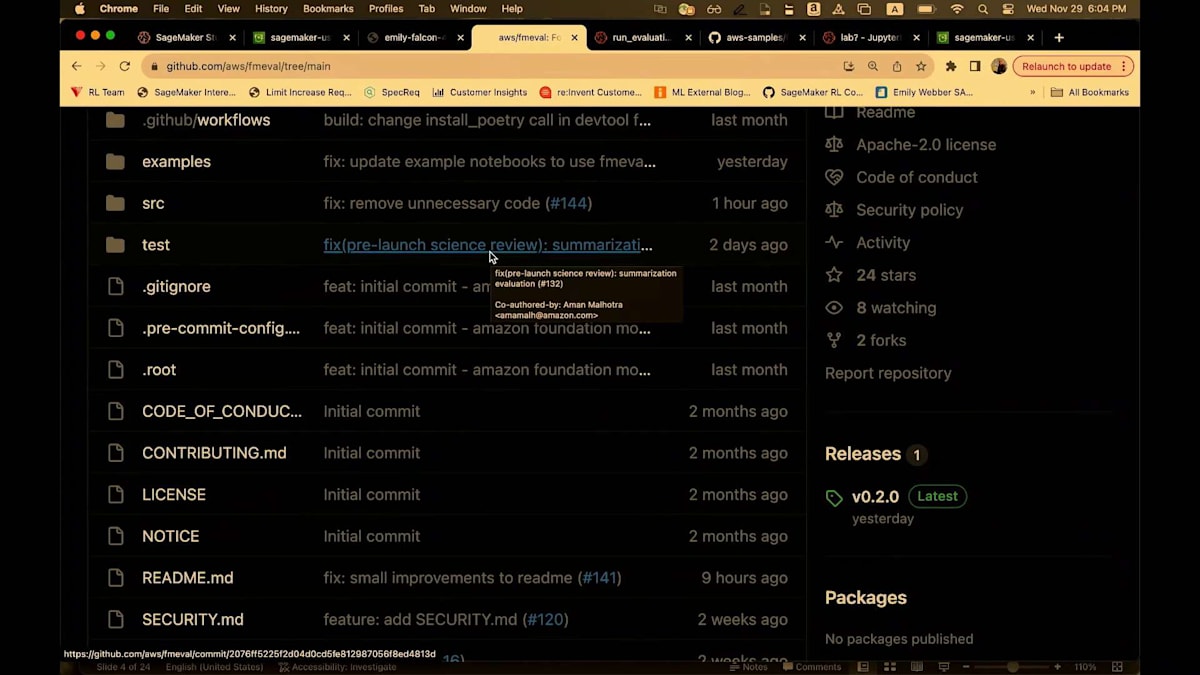Screen dimensions: 1200x675
Task: Open a new browser tab
Action: pyautogui.click(x=1059, y=37)
